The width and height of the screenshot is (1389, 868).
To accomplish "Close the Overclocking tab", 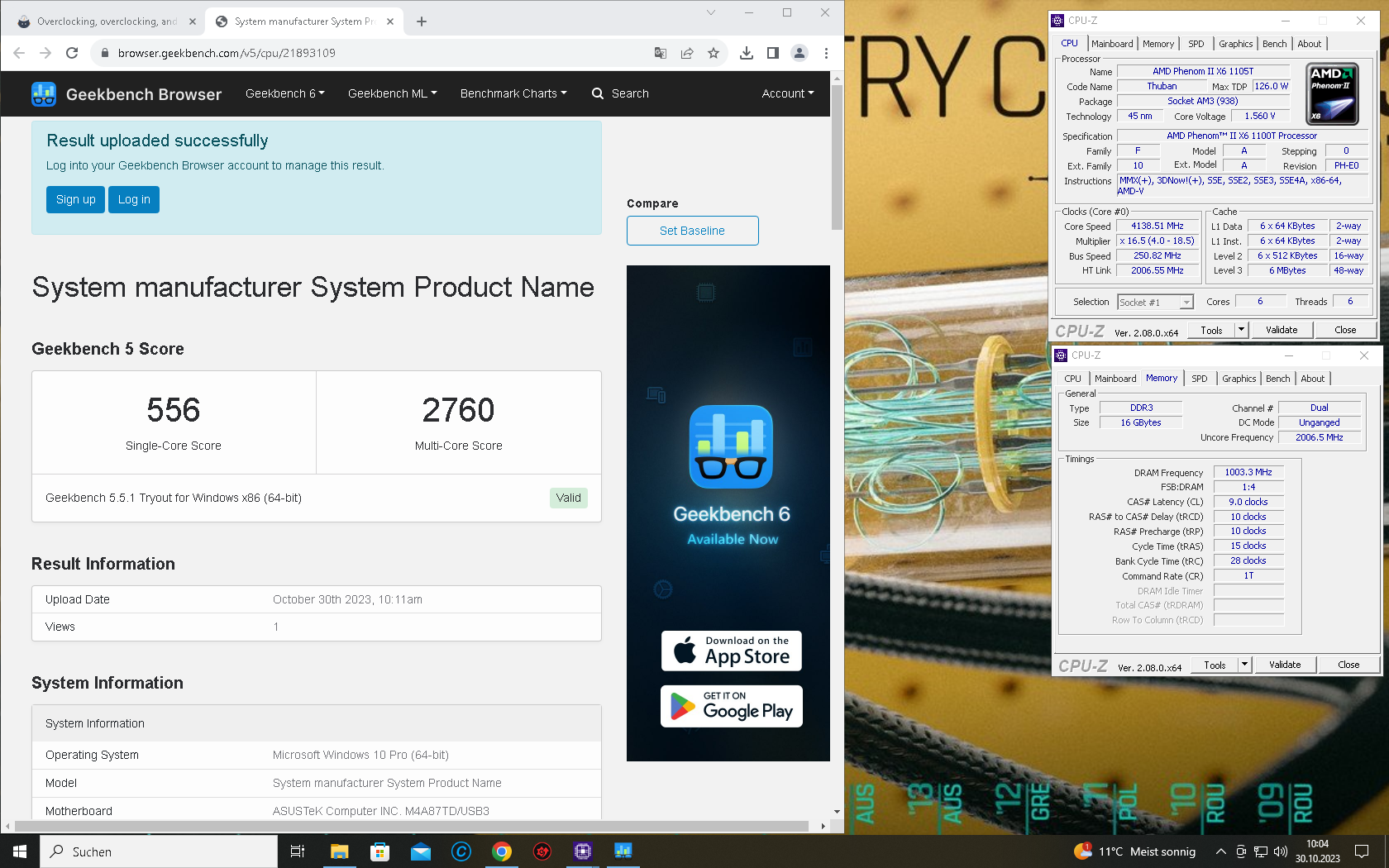I will [193, 21].
